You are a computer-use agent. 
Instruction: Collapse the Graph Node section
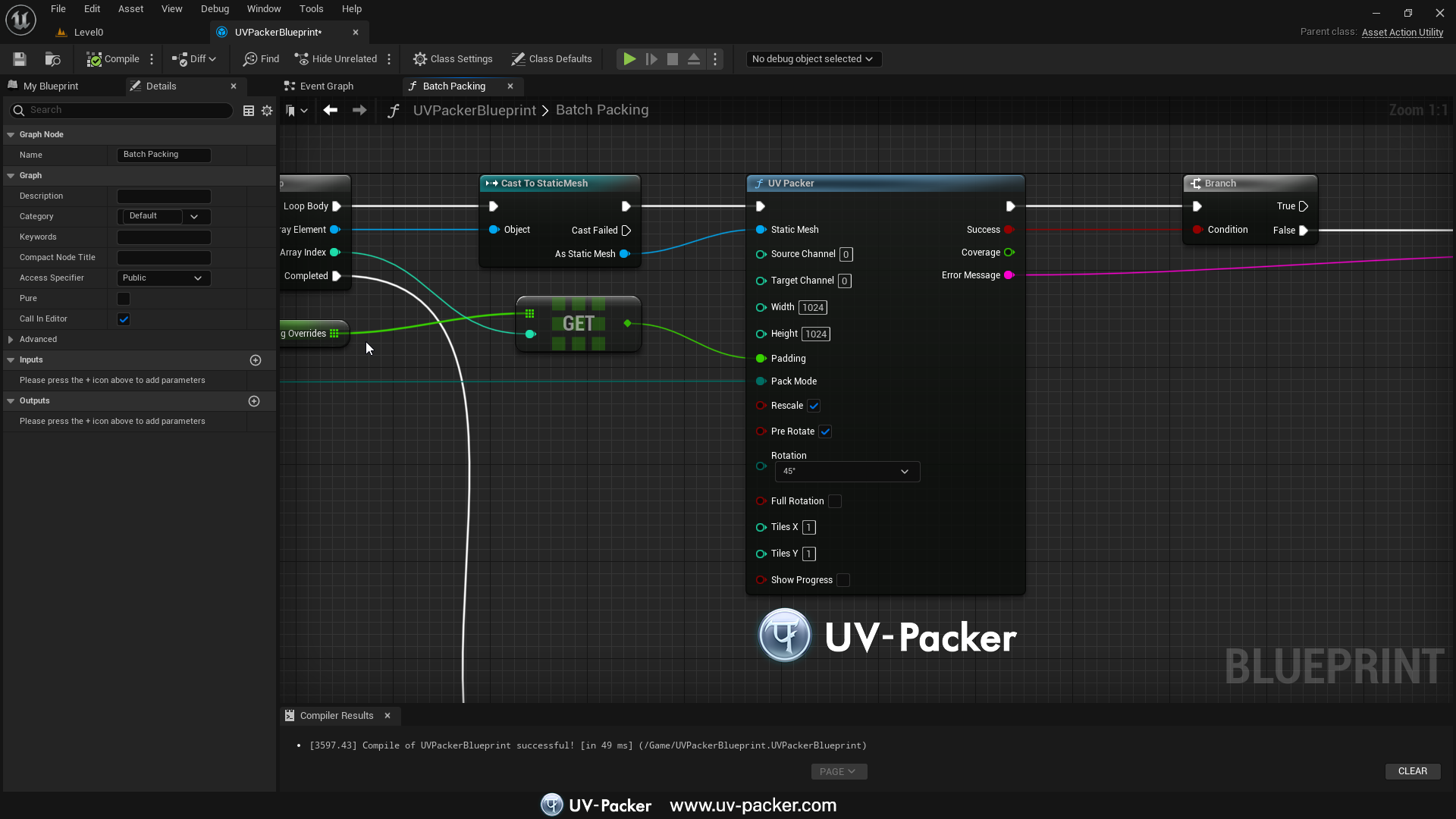click(x=11, y=135)
